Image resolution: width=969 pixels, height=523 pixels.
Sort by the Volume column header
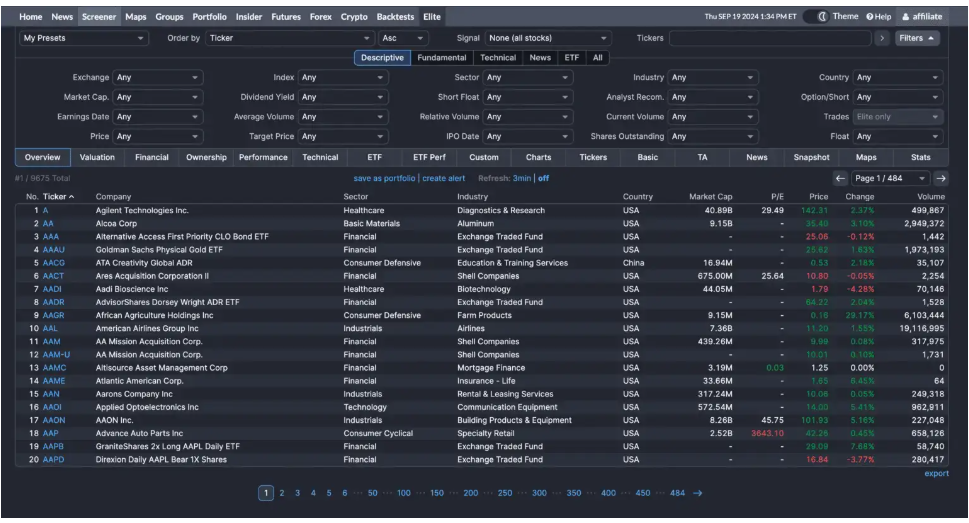coord(931,197)
